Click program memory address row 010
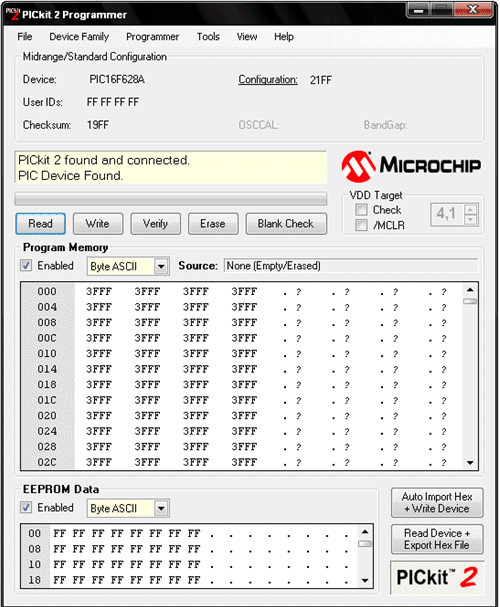Image resolution: width=500 pixels, height=607 pixels. coord(47,353)
